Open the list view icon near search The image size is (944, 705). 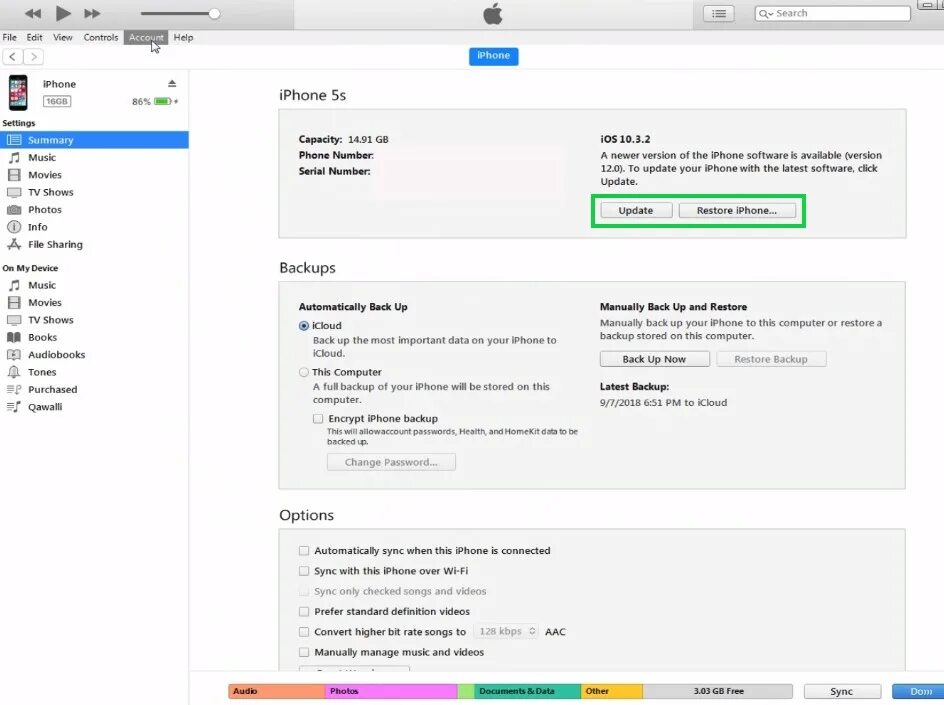(719, 13)
